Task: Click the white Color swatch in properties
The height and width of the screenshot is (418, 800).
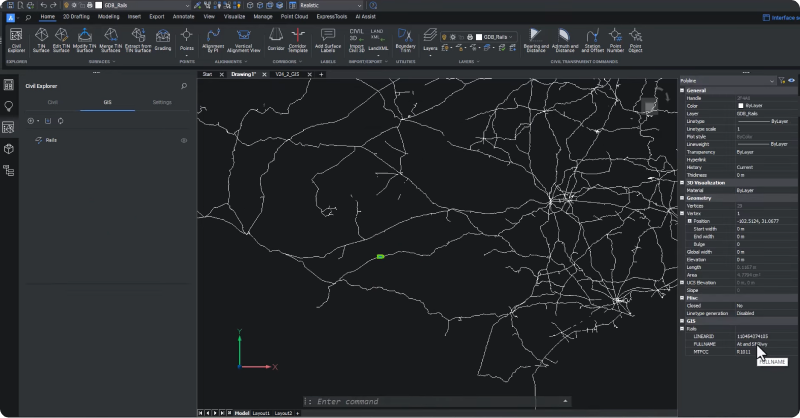Action: coord(740,105)
